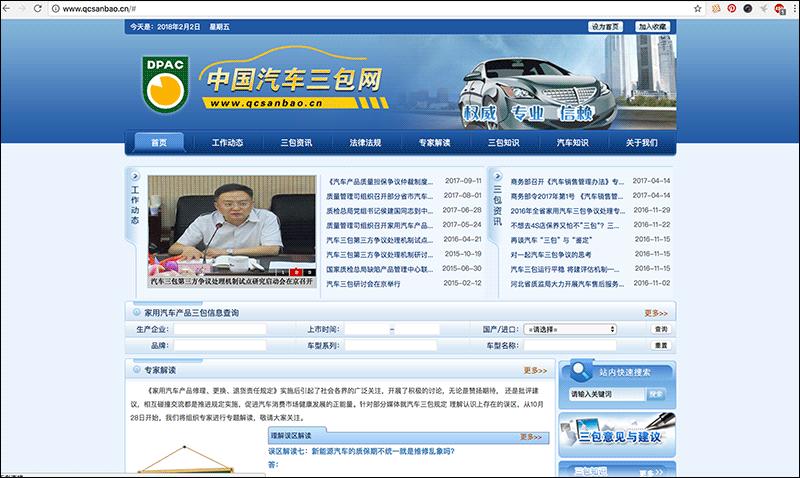The image size is (800, 478).
Task: Click the 车型名称 input field
Action: [x=570, y=345]
